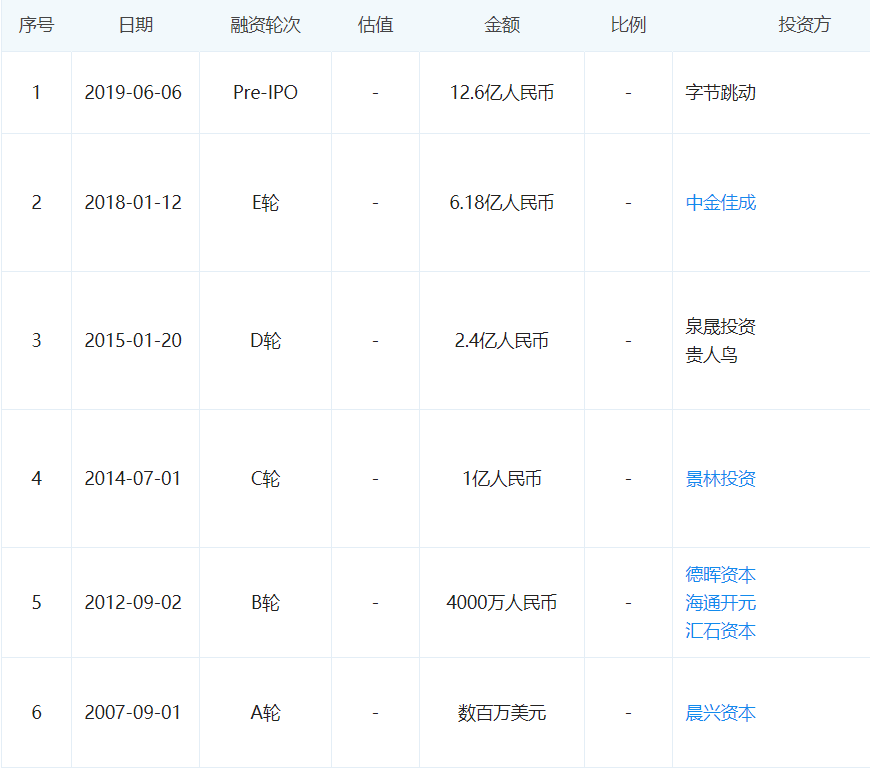The width and height of the screenshot is (870, 769).
Task: Select the amount 数百万美元
Action: click(x=502, y=712)
